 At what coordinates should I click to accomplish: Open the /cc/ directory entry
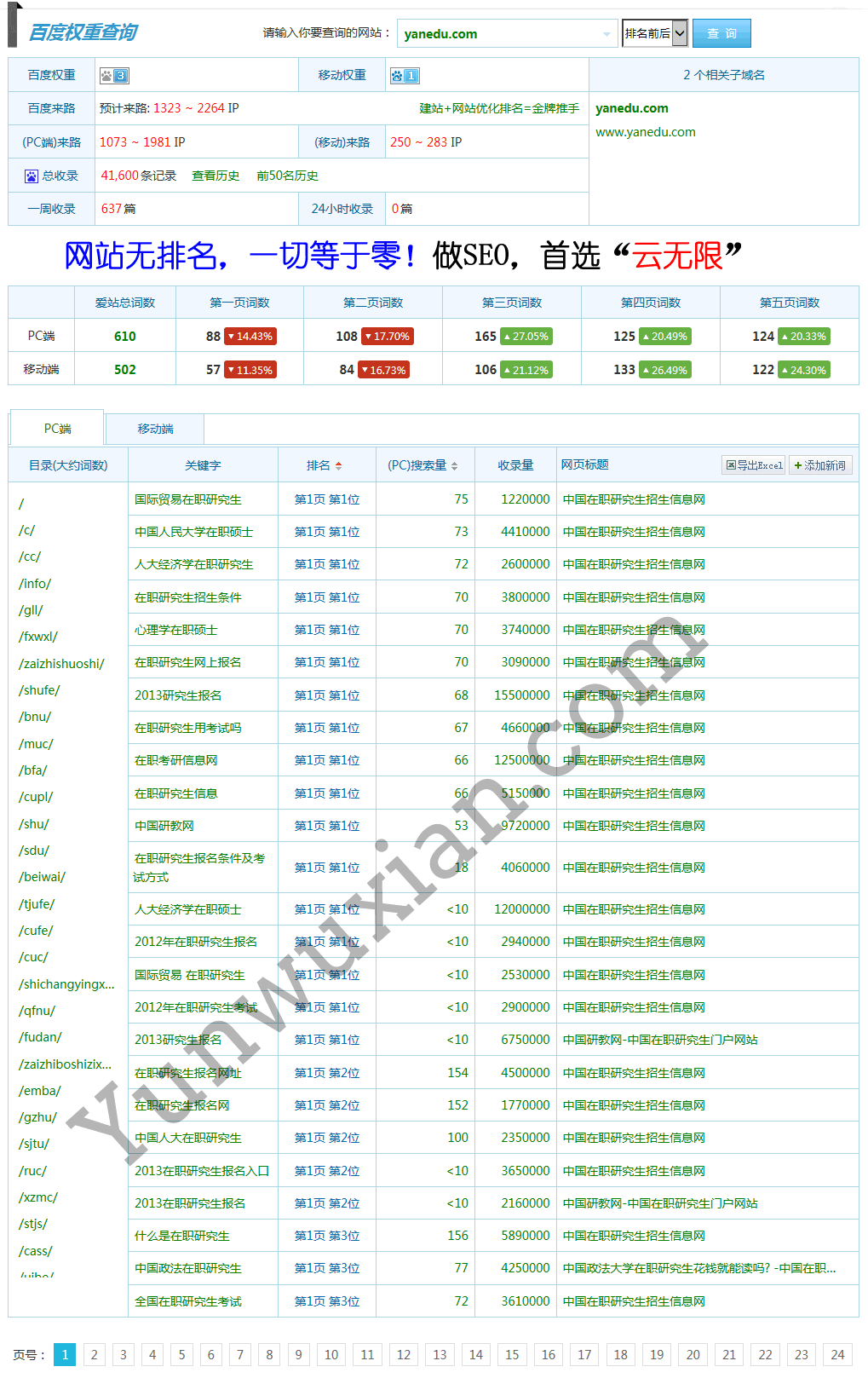click(30, 556)
